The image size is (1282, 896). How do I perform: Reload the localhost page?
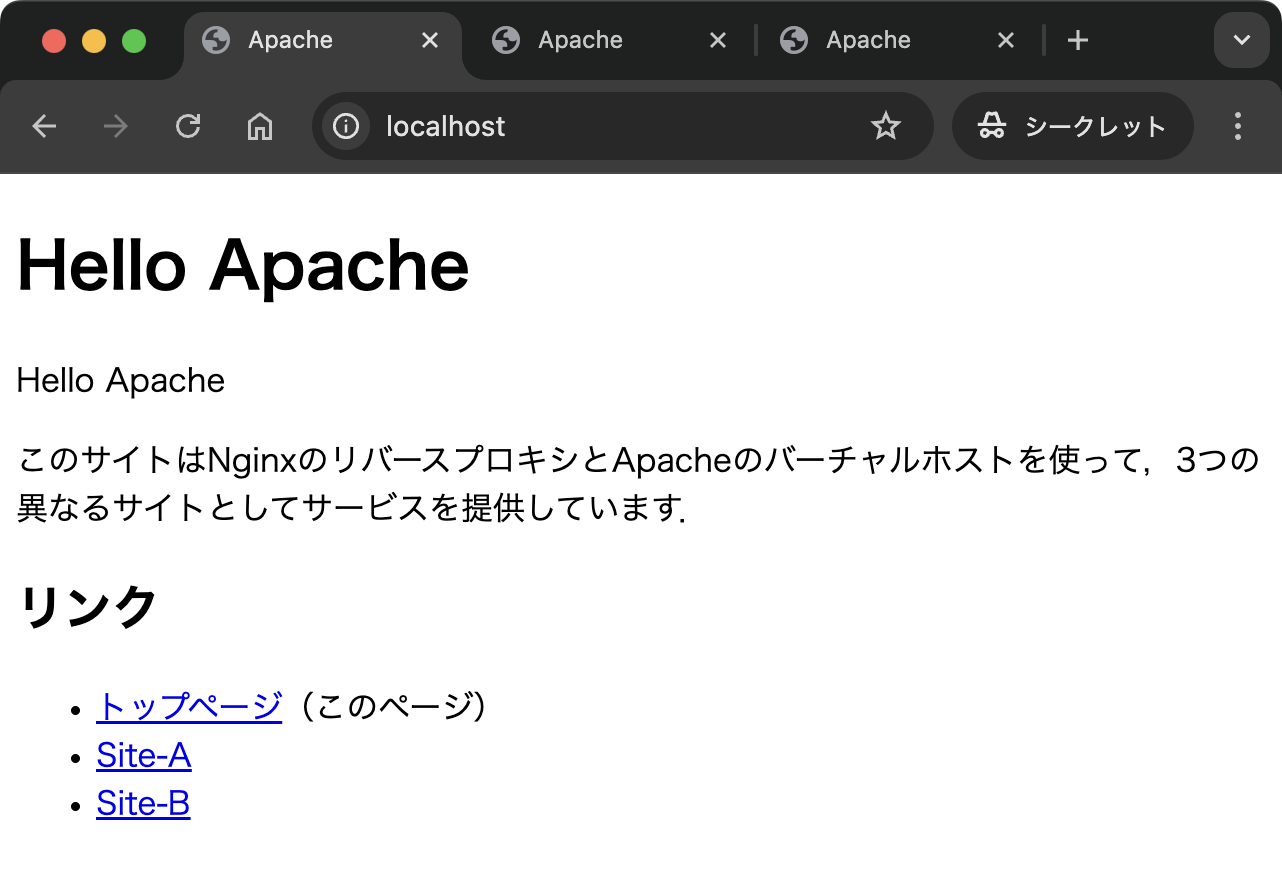click(x=188, y=126)
